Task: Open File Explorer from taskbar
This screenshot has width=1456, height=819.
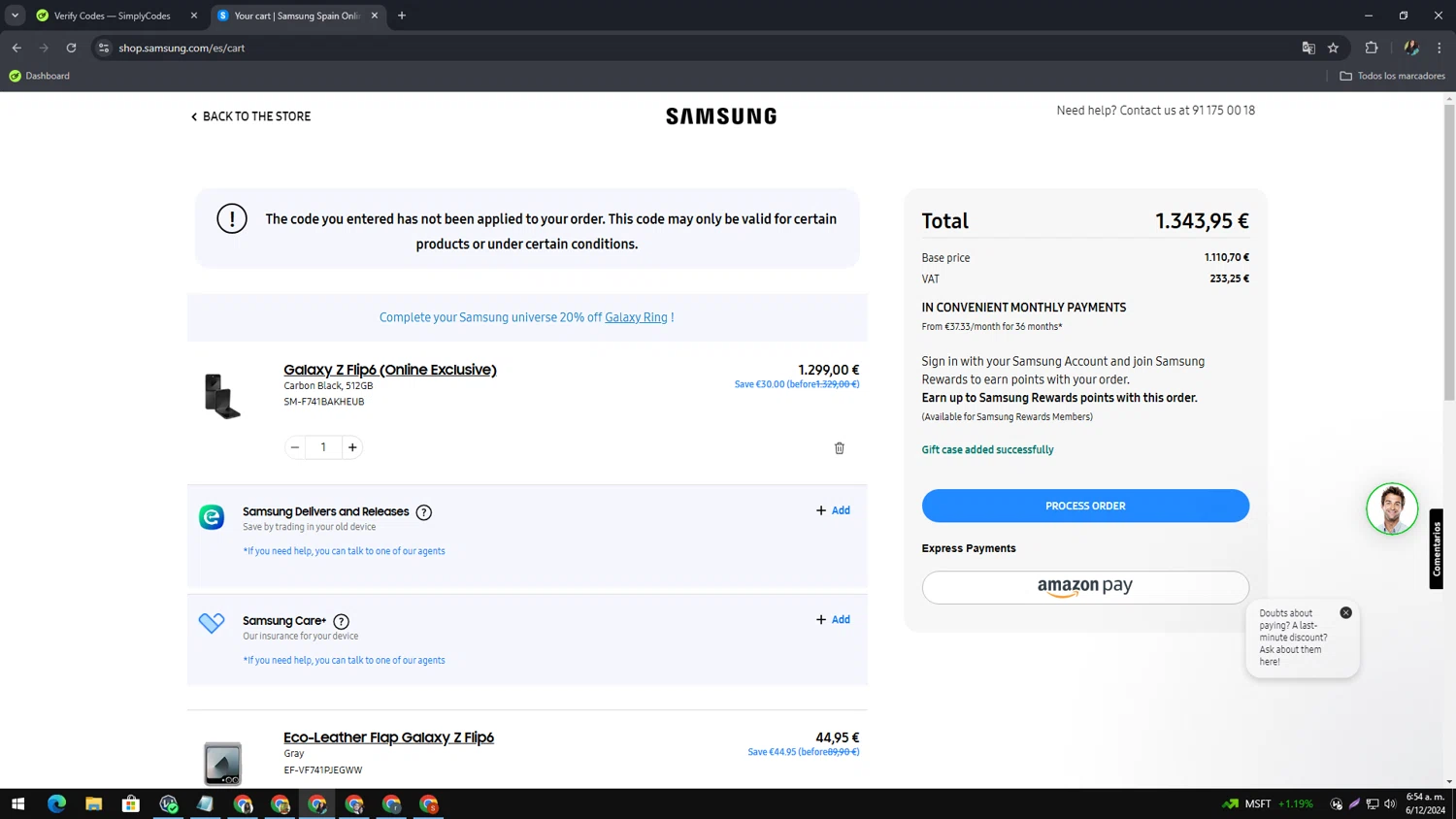Action: pos(93,804)
